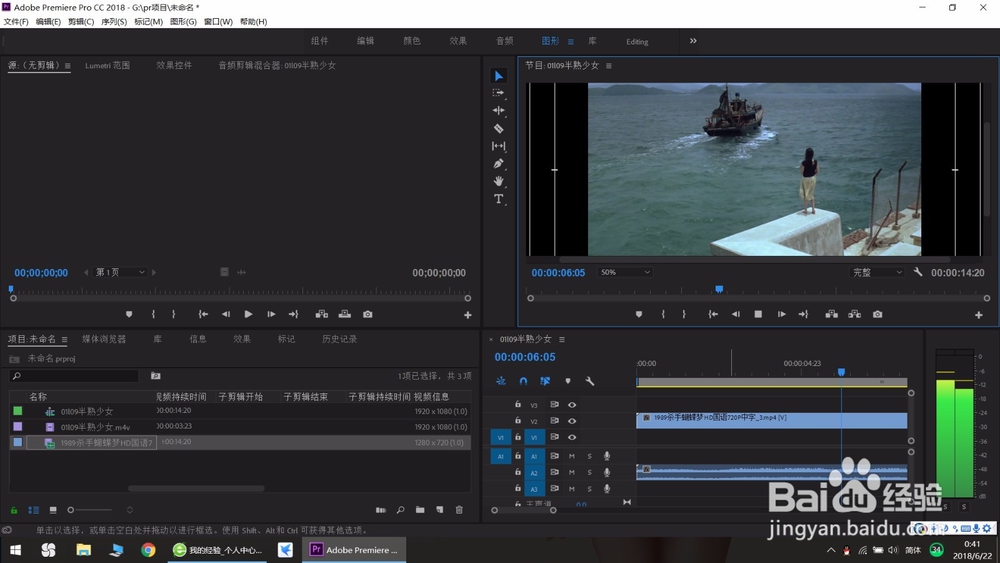
Task: Toggle V3 track output eye
Action: 572,405
